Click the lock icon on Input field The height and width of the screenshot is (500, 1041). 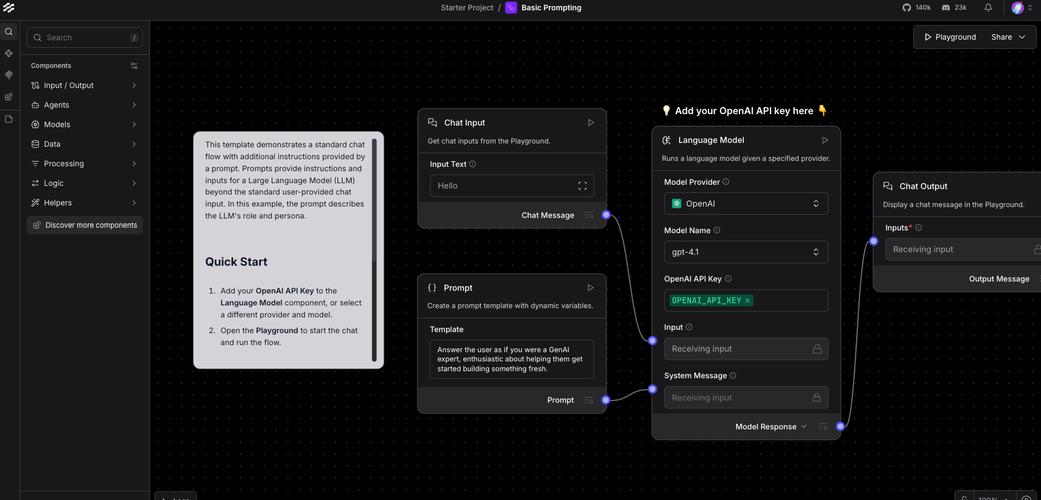(x=817, y=349)
